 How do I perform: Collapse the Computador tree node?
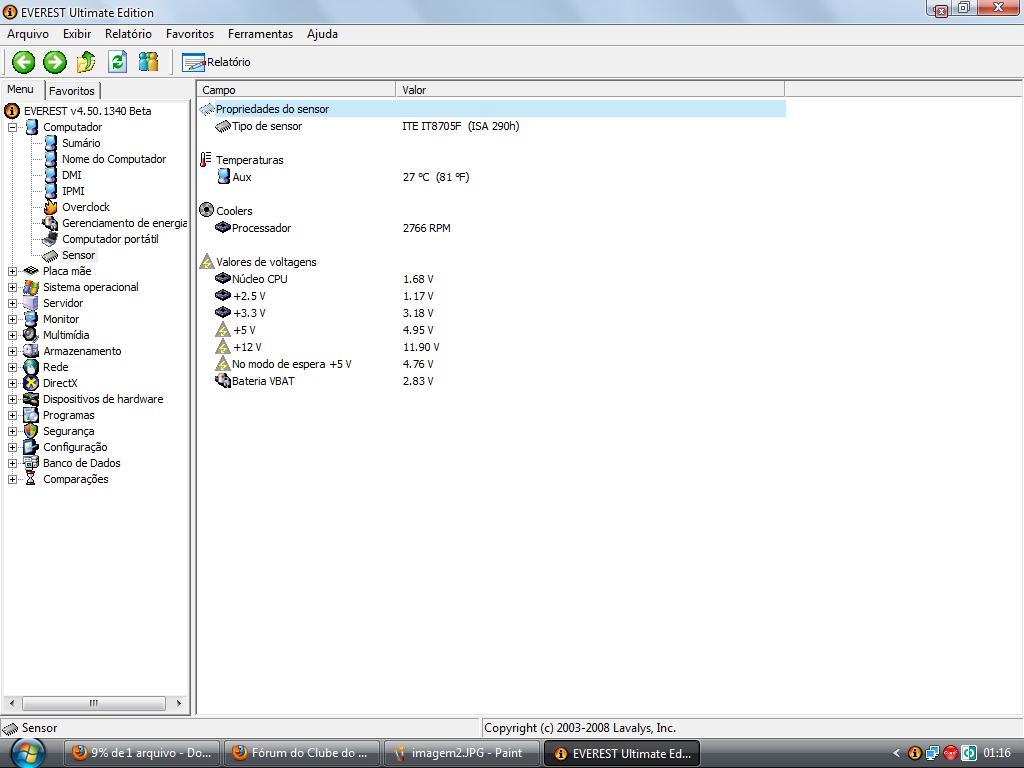click(x=12, y=127)
